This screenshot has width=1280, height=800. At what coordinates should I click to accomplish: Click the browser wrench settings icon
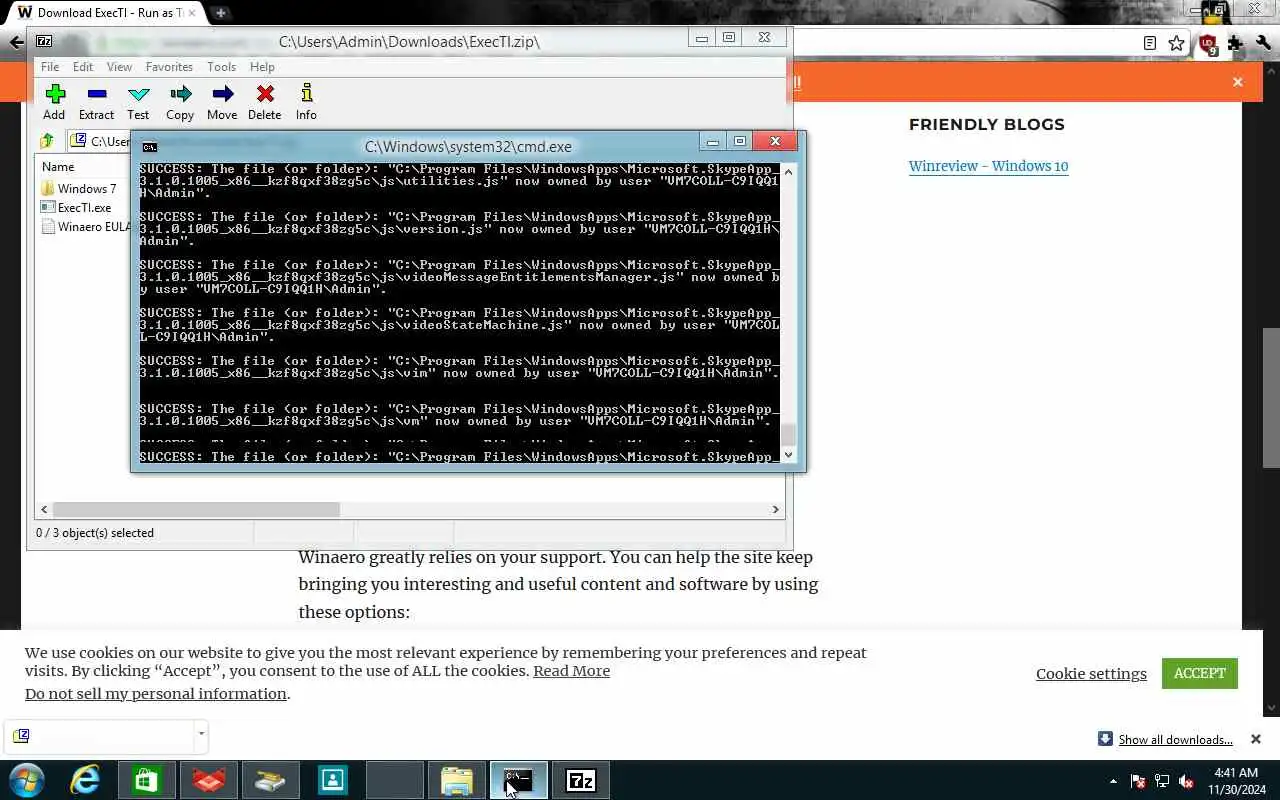pyautogui.click(x=1264, y=43)
